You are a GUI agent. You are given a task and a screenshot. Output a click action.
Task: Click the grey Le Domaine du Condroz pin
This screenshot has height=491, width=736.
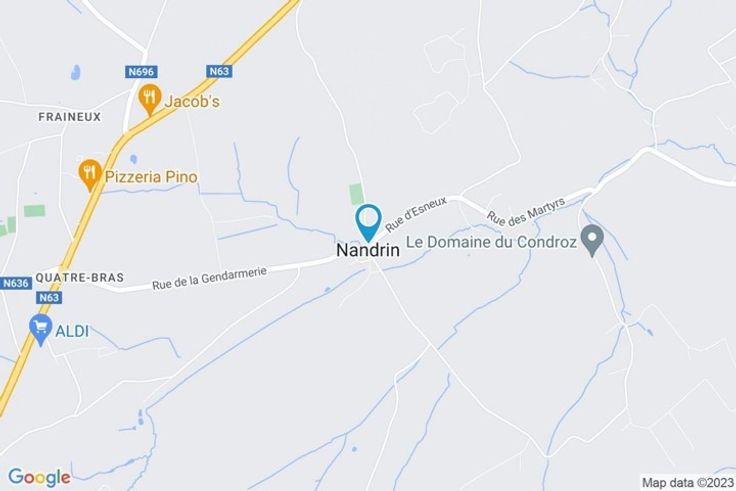[x=592, y=240]
